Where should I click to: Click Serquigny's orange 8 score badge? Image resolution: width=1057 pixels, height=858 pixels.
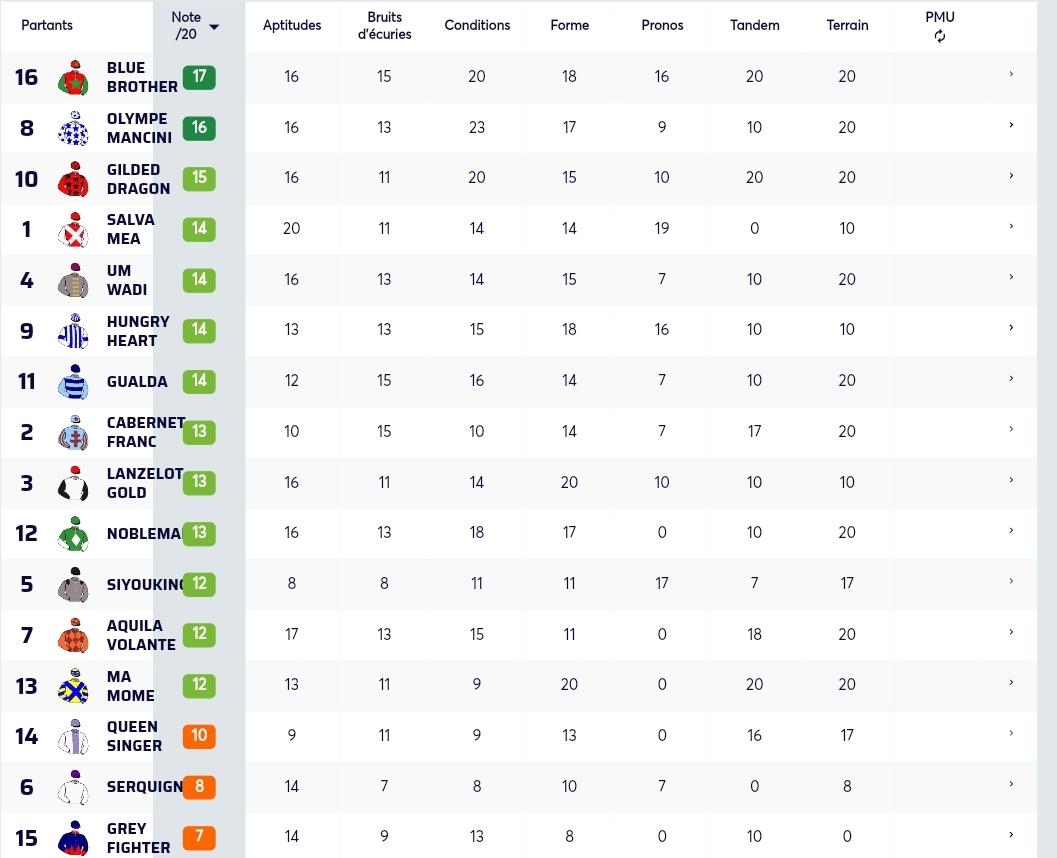click(199, 787)
